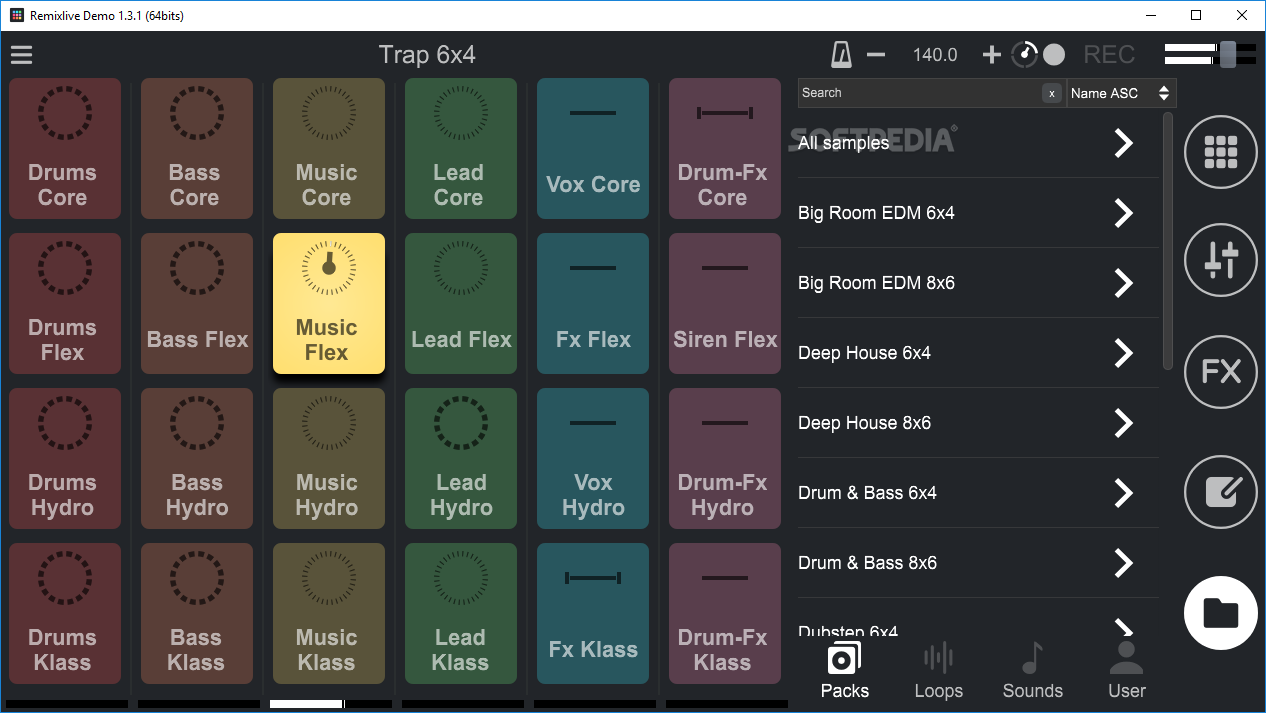Trigger the Drums Flex pad
Viewport: 1266px width, 713px height.
click(65, 304)
